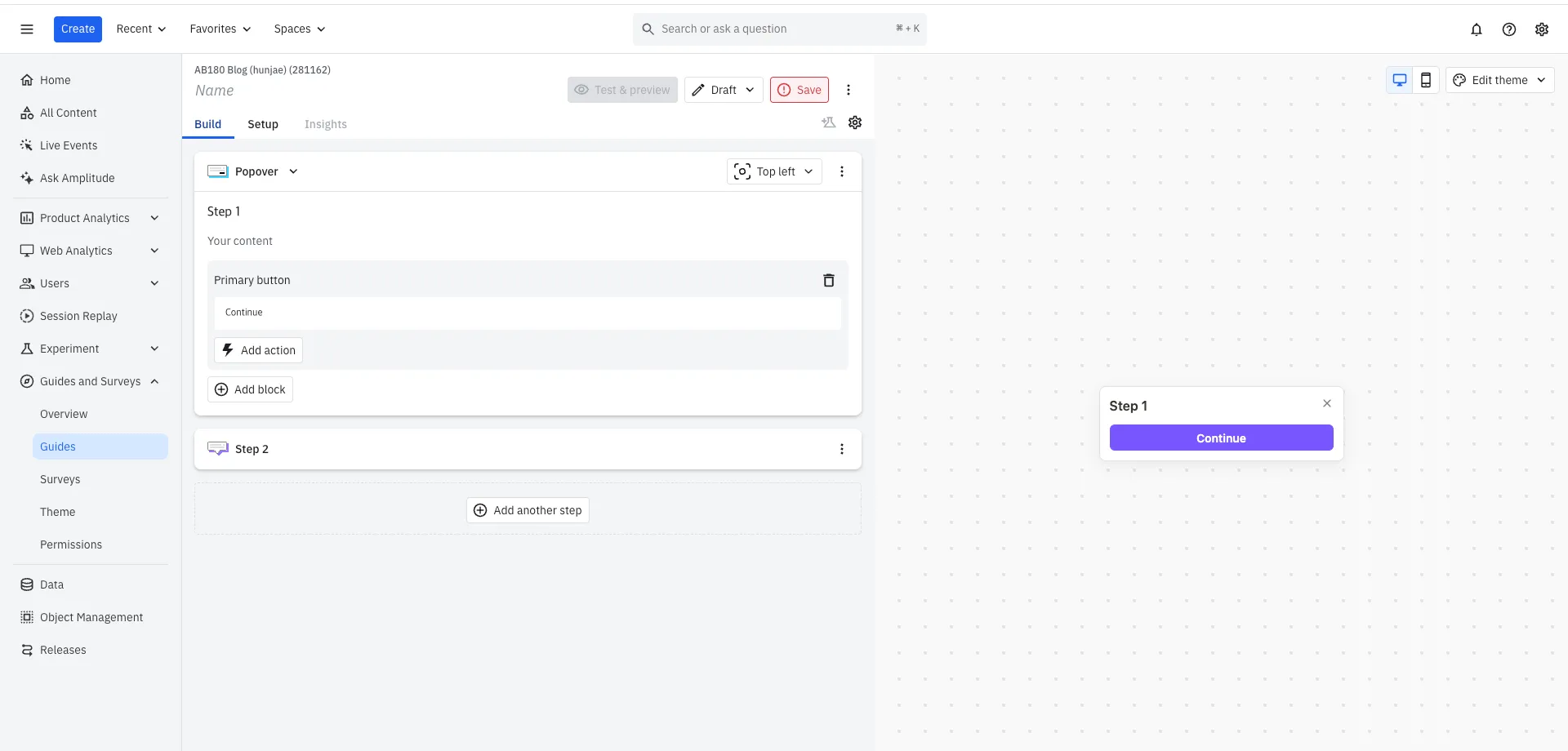This screenshot has height=751, width=1568.
Task: Open the Step 1 popover more options menu
Action: pyautogui.click(x=842, y=171)
